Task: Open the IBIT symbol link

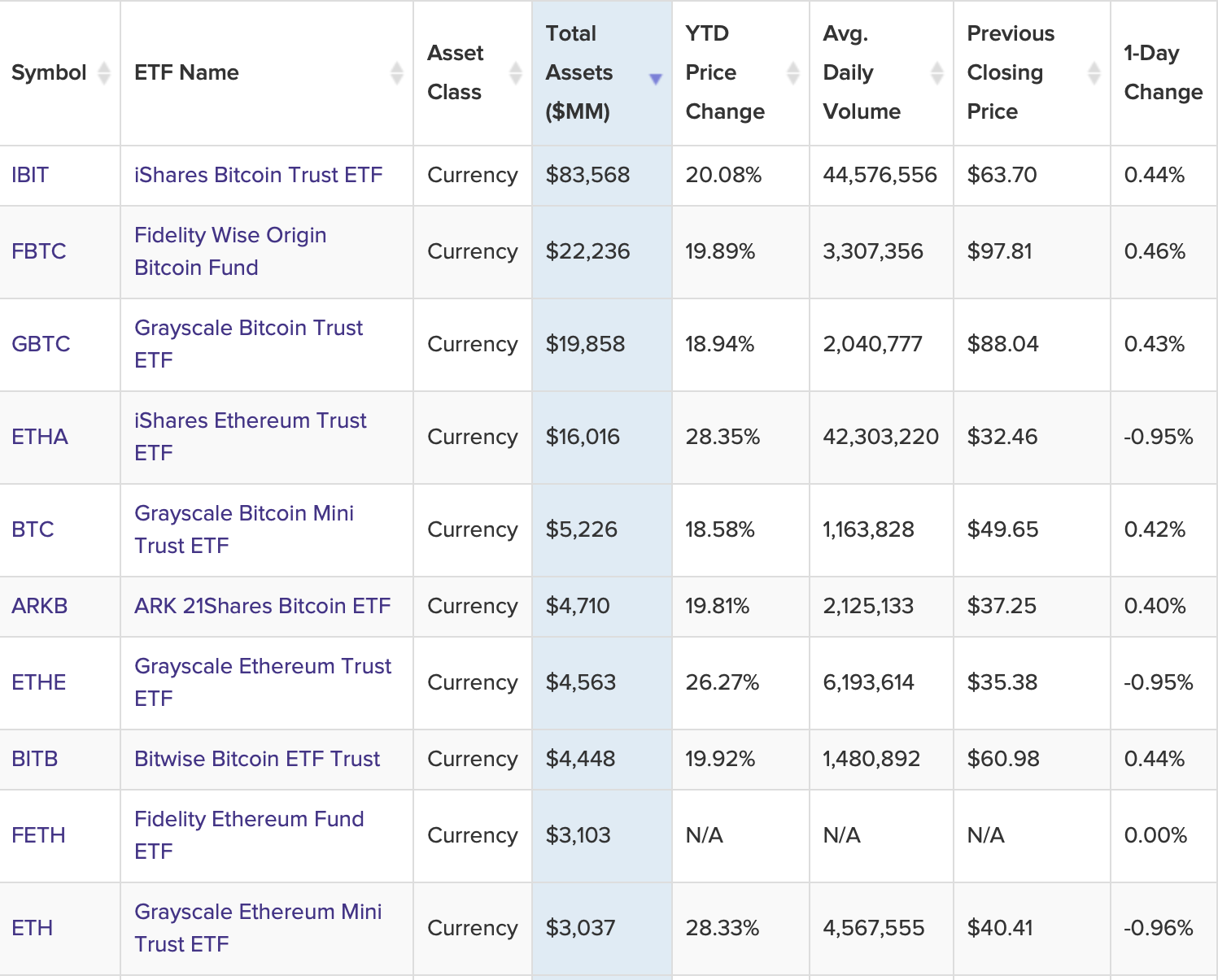Action: (30, 175)
